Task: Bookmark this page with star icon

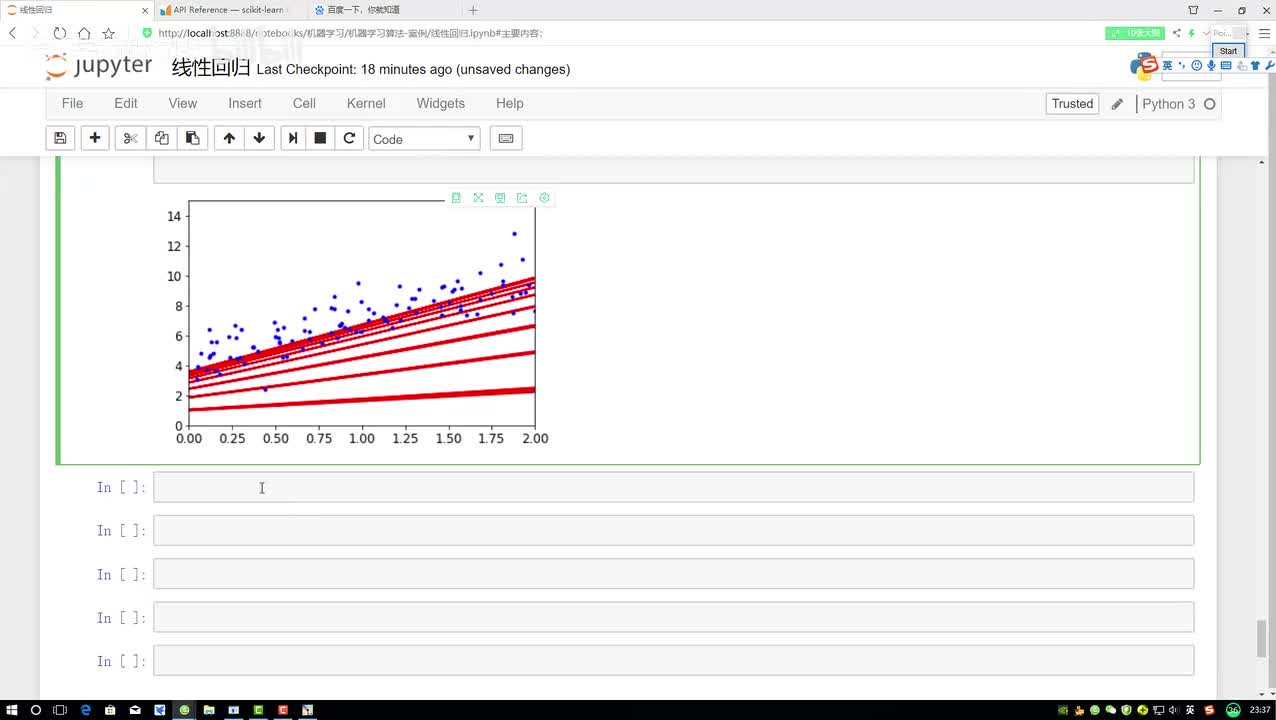Action: (108, 33)
